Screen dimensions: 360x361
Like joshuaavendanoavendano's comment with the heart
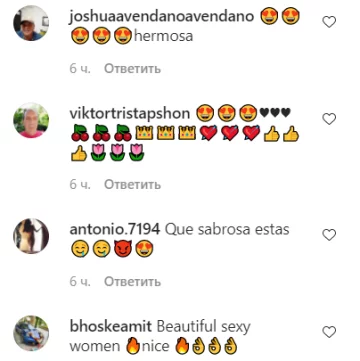329,22
